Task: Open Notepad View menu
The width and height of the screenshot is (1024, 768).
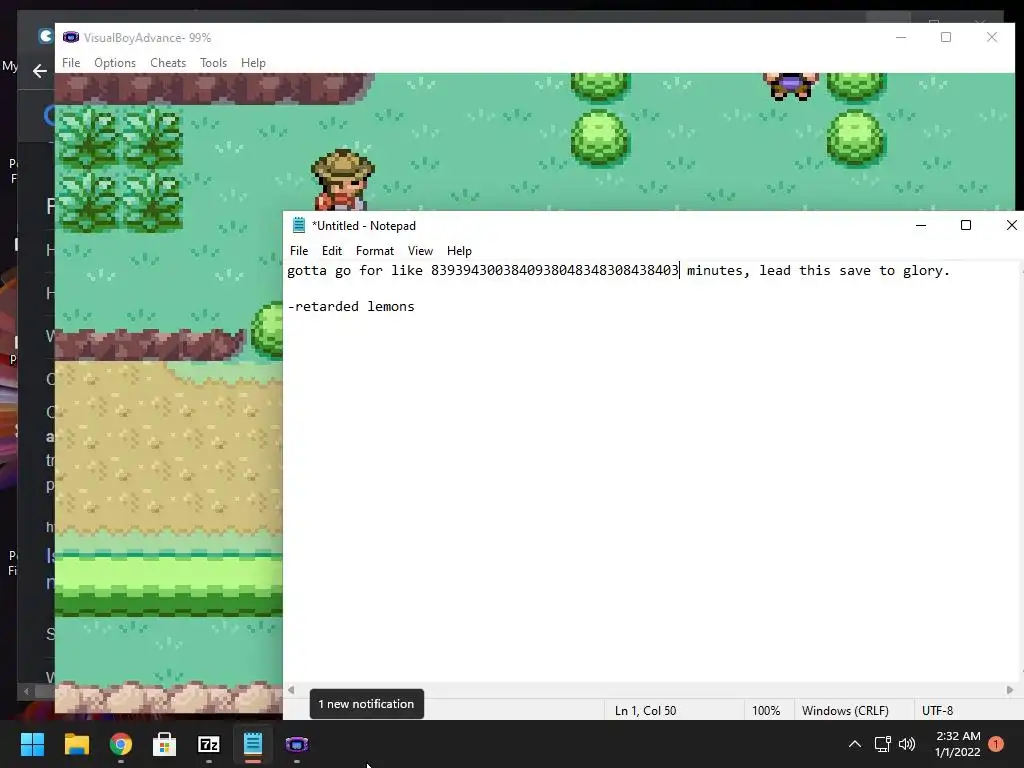Action: [x=420, y=251]
